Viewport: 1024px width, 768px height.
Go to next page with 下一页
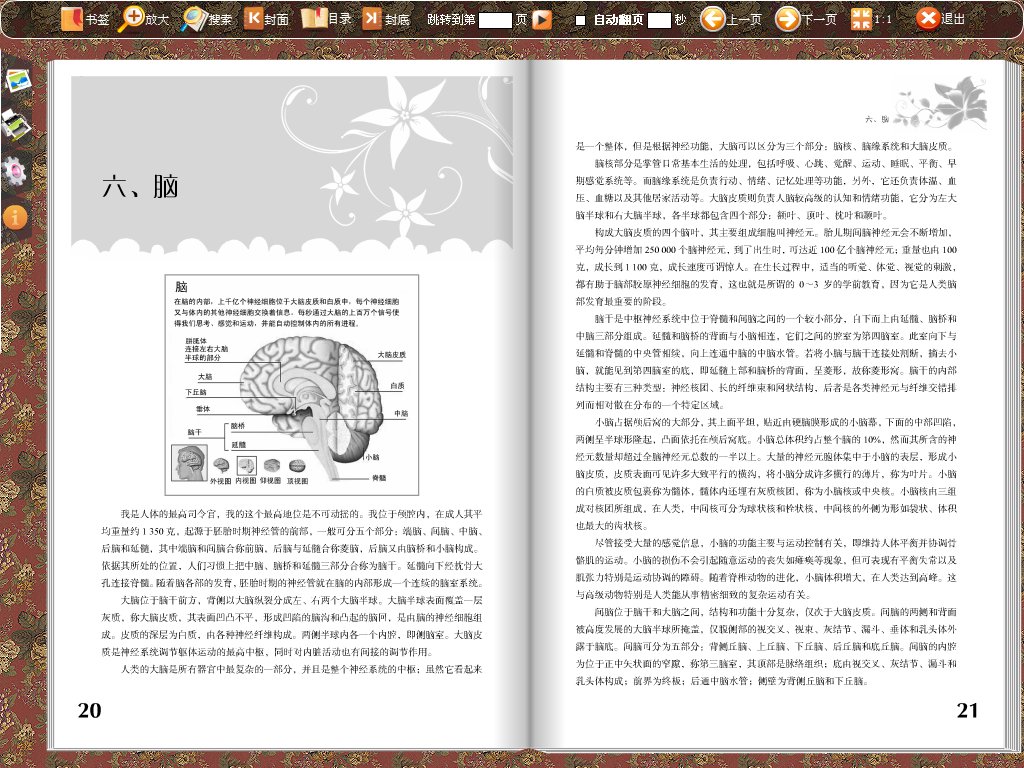tap(805, 19)
